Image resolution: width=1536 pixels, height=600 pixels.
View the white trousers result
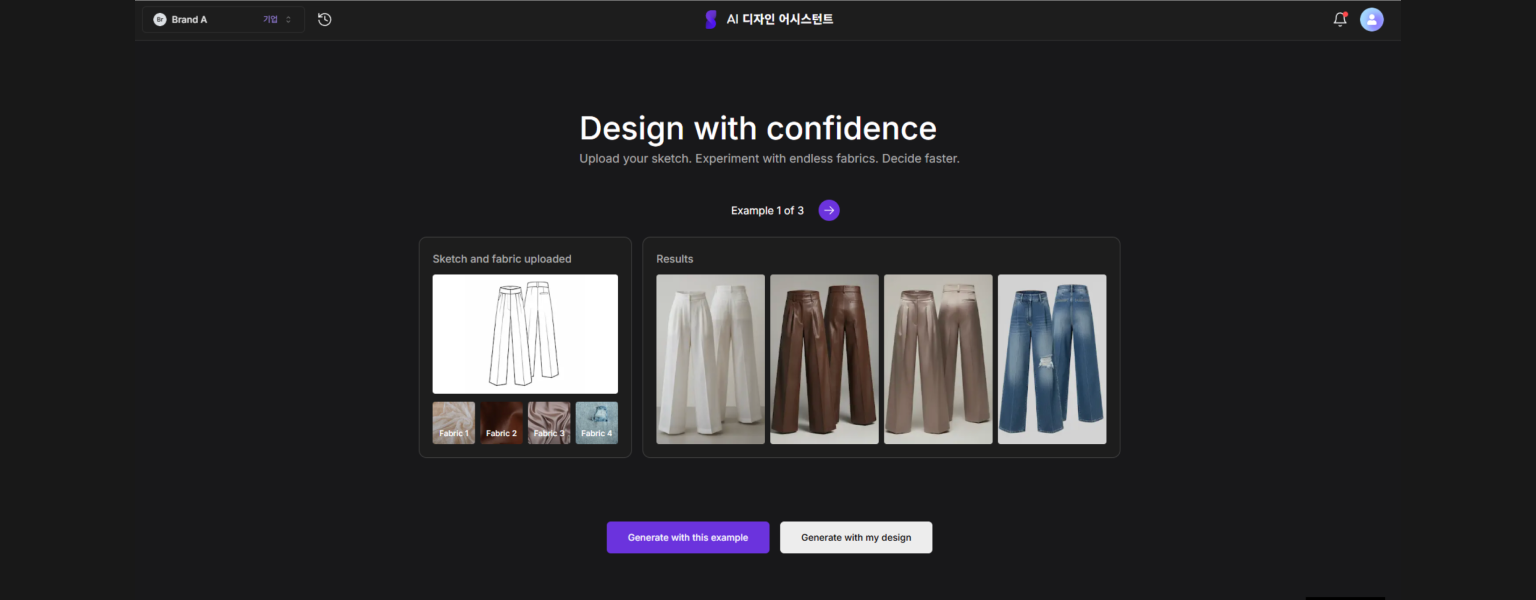tap(710, 359)
